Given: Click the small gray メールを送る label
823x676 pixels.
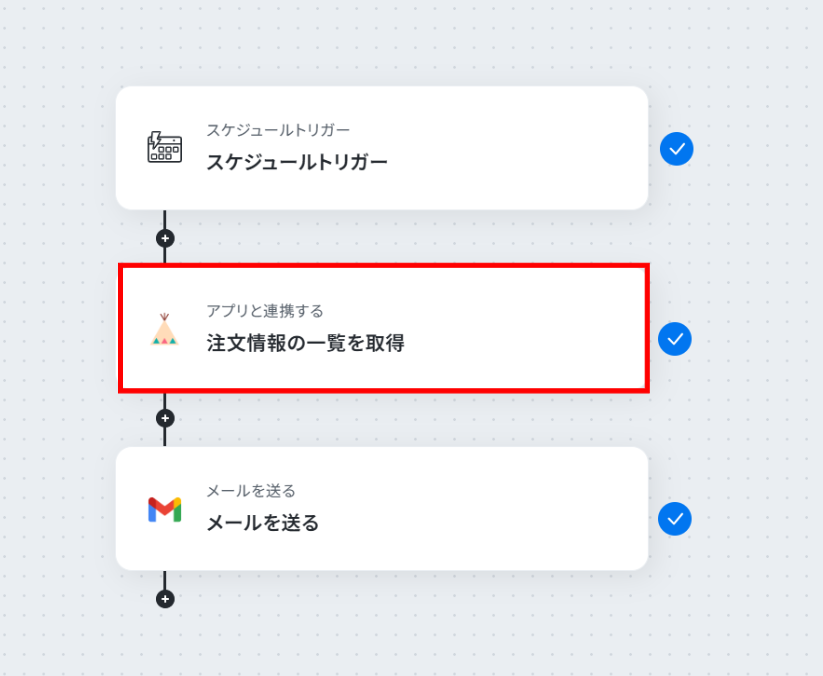Looking at the screenshot, I should 250,491.
